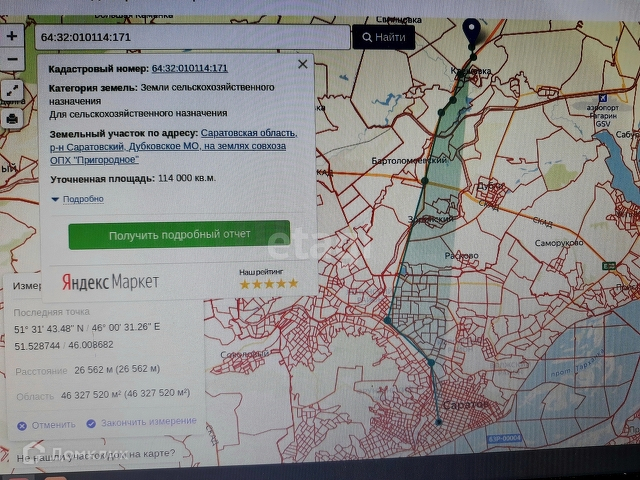Click the Уточненная площадь 114 000 кв.м. text
Image resolution: width=640 pixels, height=480 pixels.
tap(133, 179)
